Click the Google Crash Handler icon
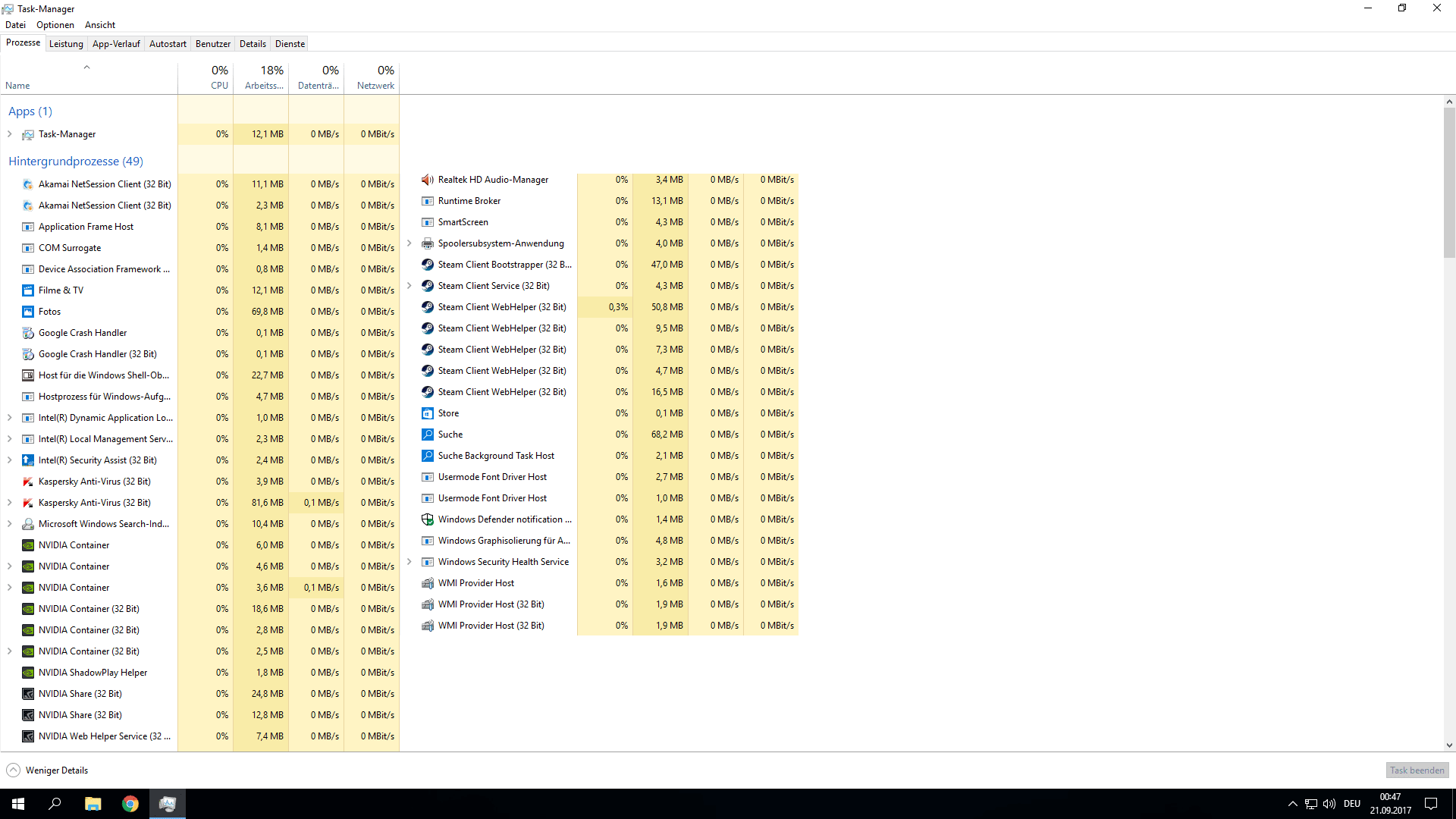The height and width of the screenshot is (819, 1456). click(x=28, y=333)
